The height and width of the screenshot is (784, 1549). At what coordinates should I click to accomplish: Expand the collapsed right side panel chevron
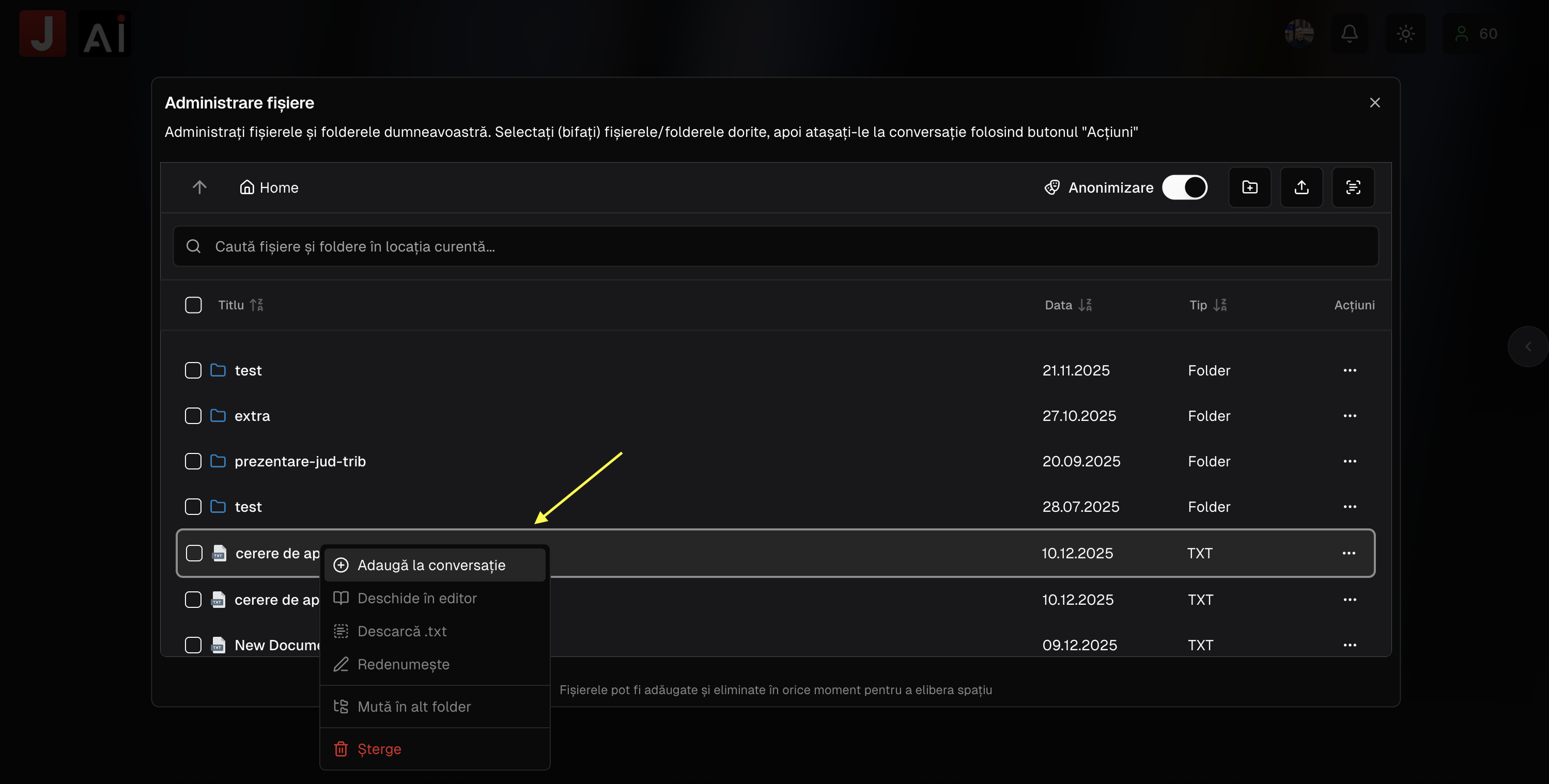tap(1528, 347)
